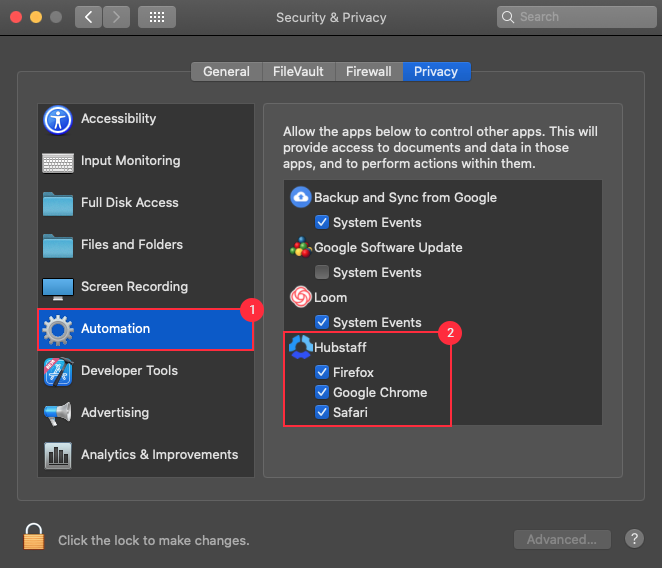Click the Backup and Sync from Google label
Image resolution: width=662 pixels, height=568 pixels.
pos(405,198)
